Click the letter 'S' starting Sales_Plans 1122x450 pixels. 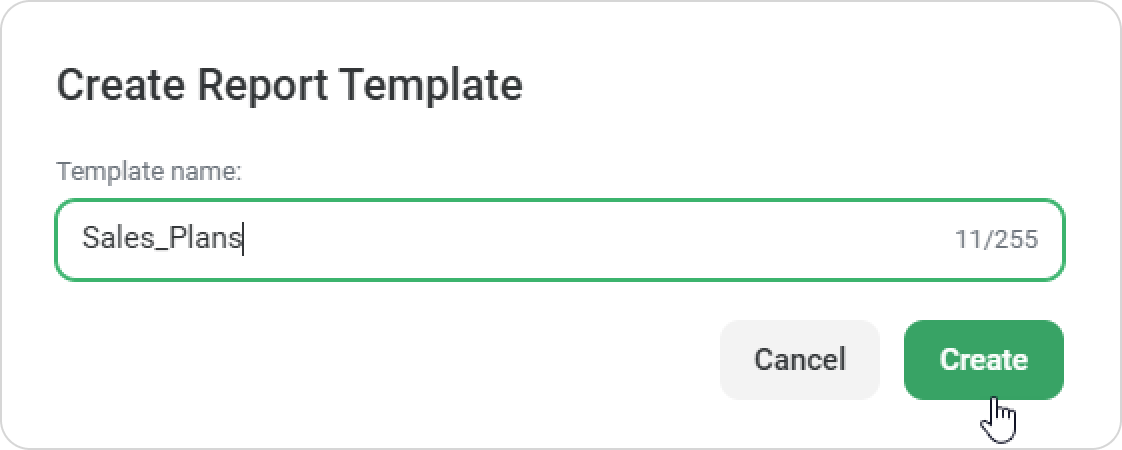(x=89, y=237)
